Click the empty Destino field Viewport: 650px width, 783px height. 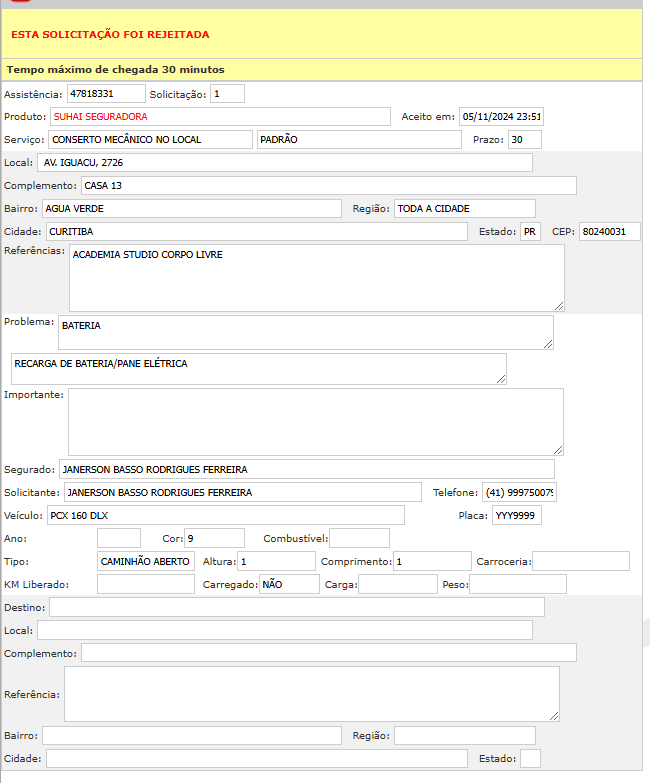[297, 608]
